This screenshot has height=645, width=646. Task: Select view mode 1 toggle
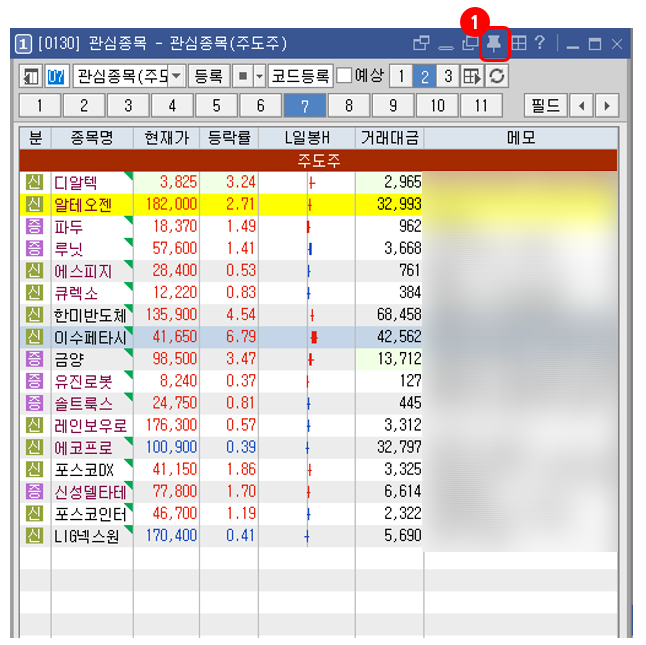click(x=401, y=76)
